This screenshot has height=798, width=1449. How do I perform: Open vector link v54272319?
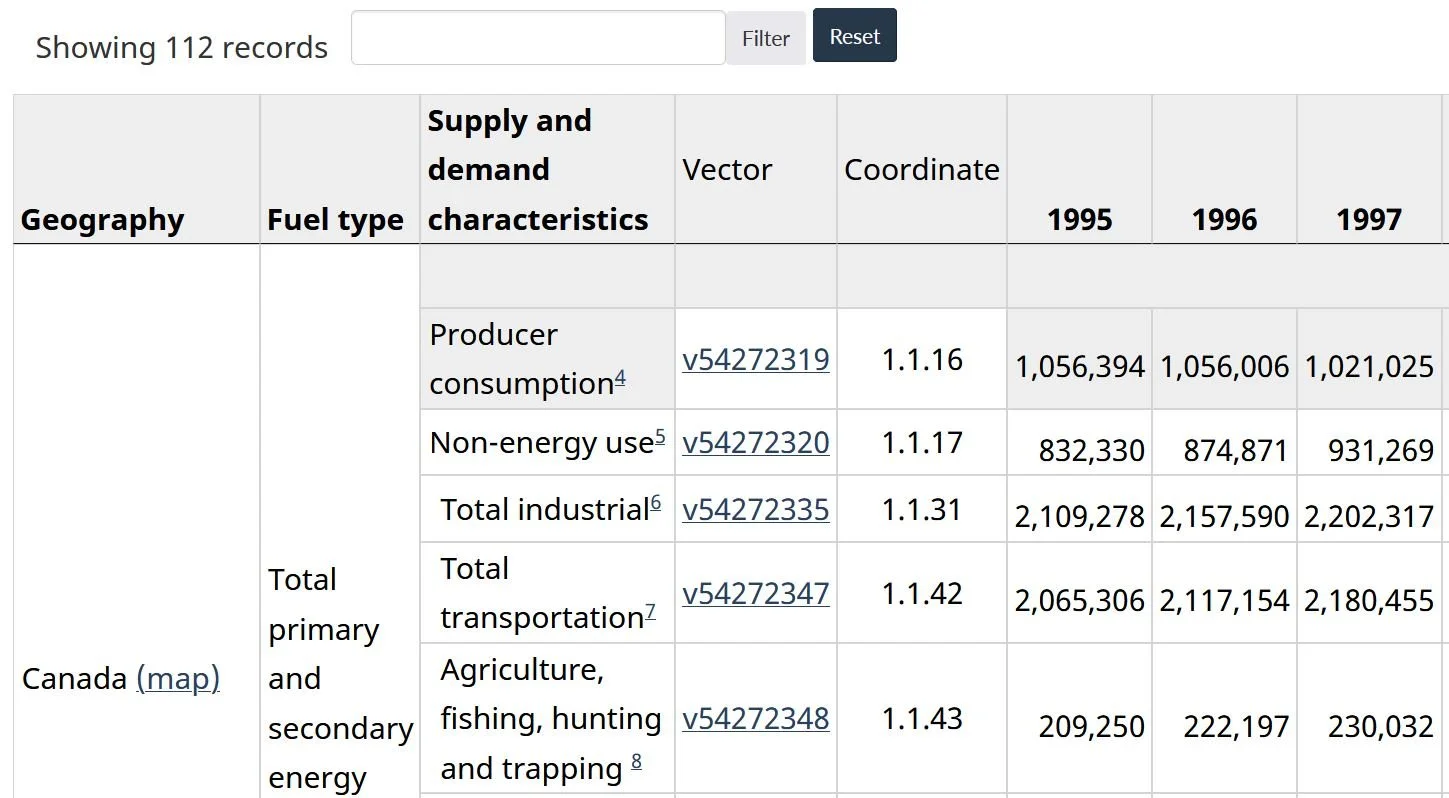[755, 359]
